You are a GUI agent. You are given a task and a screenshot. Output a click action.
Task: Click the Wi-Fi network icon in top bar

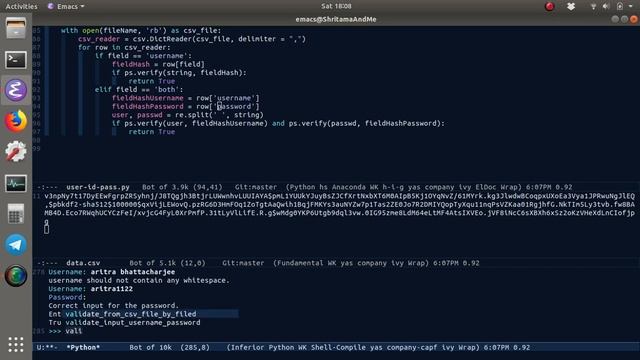click(593, 6)
